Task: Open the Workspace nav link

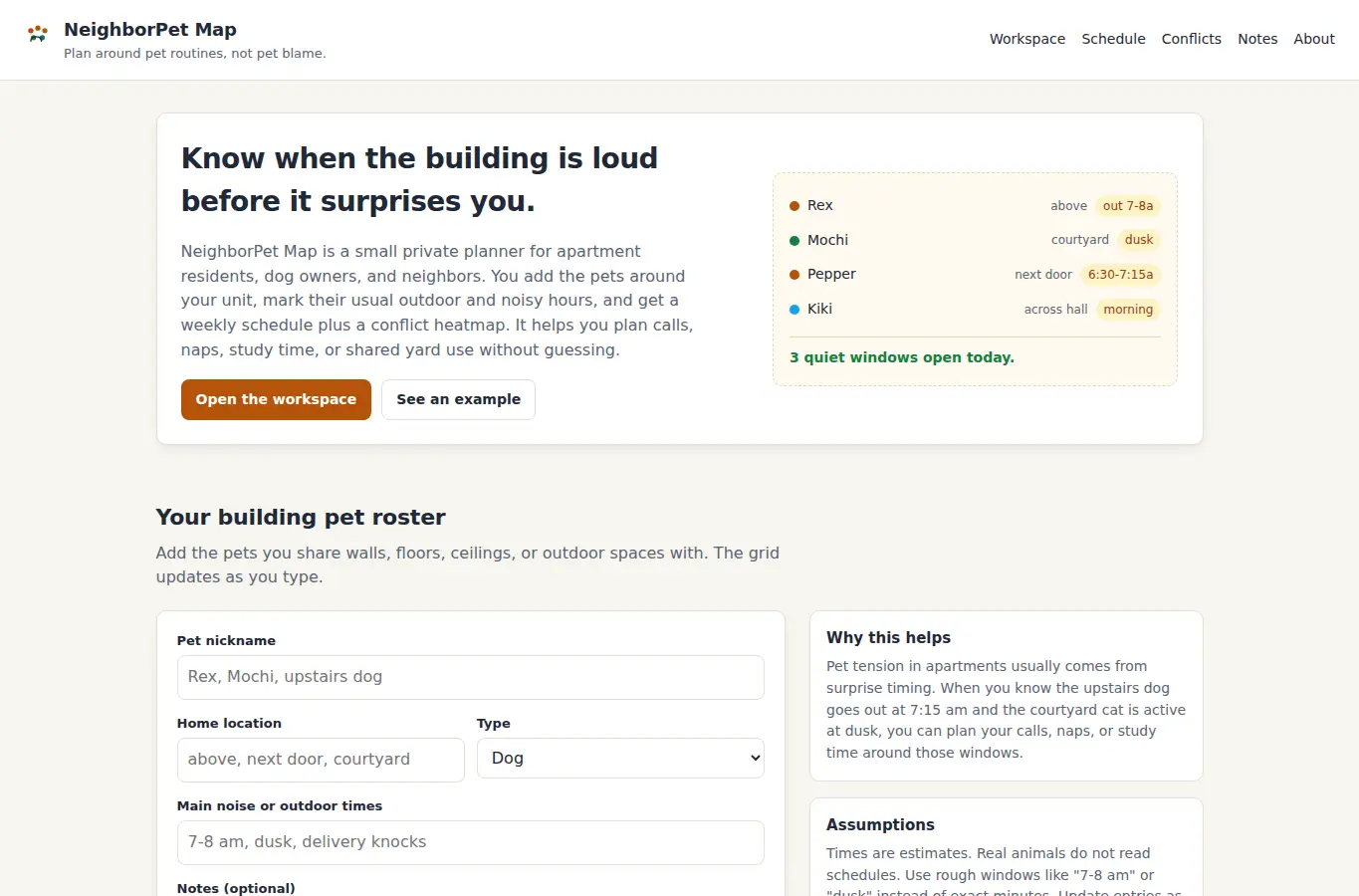Action: (1027, 39)
